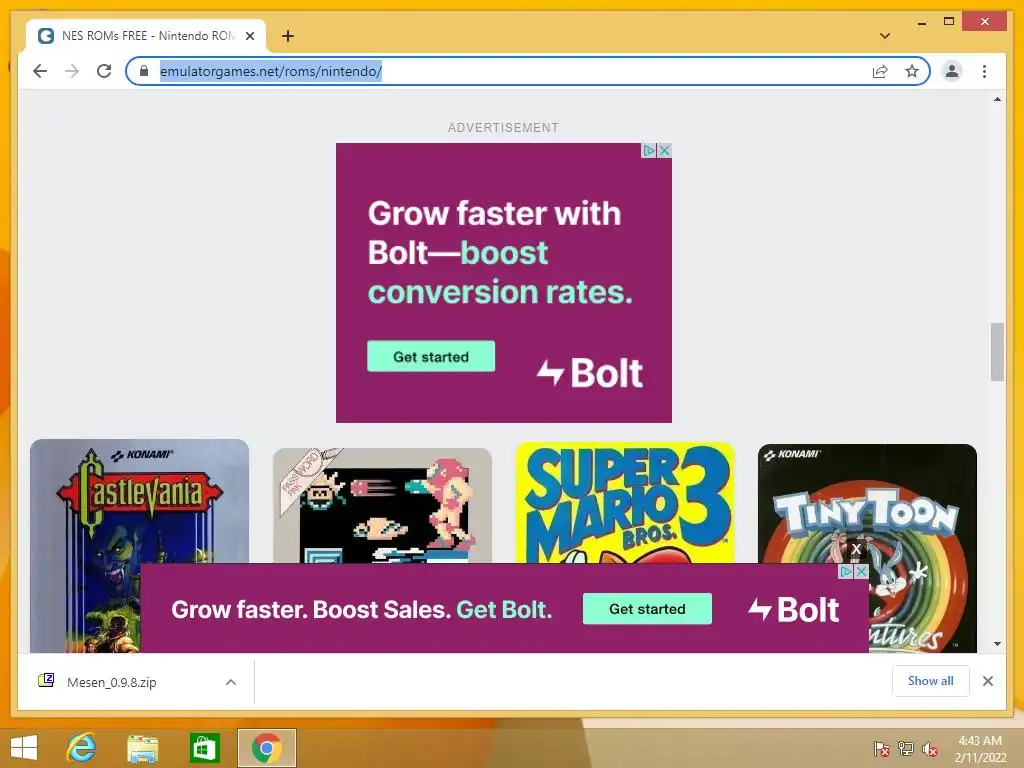Click Get started in the large Bolt ad
Viewport: 1024px width, 768px height.
point(430,357)
